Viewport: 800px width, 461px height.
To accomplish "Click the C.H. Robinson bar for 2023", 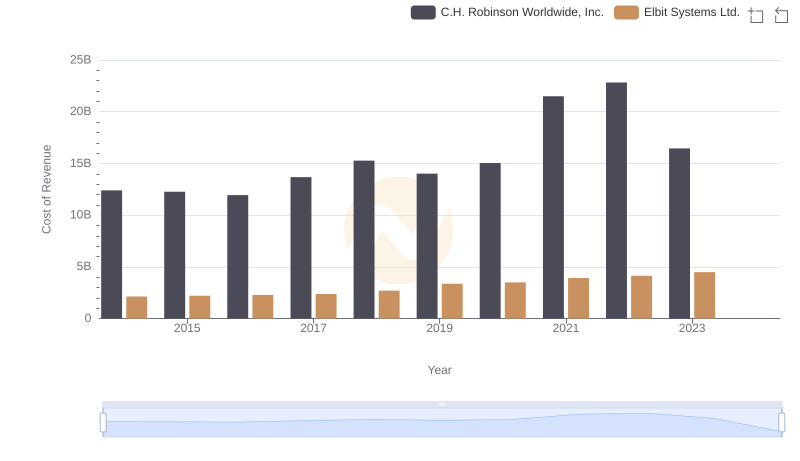I will (x=679, y=234).
